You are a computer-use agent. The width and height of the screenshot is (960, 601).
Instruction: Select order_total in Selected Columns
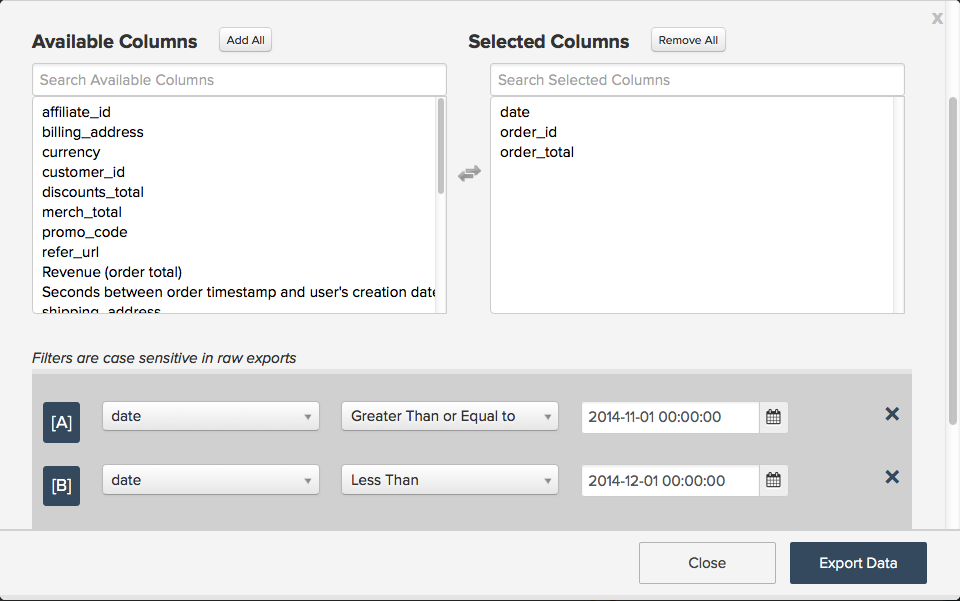pos(537,152)
